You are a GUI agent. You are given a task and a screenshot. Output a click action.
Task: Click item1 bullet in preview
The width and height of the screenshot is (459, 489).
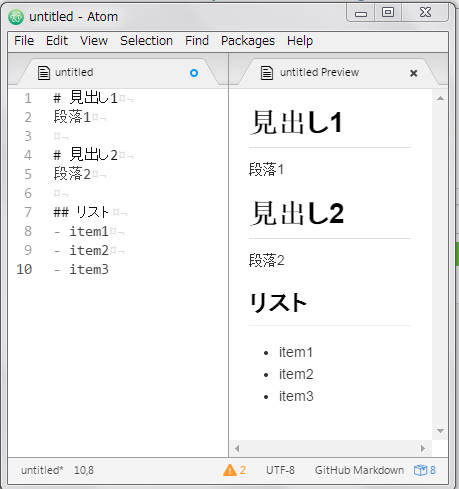(296, 352)
